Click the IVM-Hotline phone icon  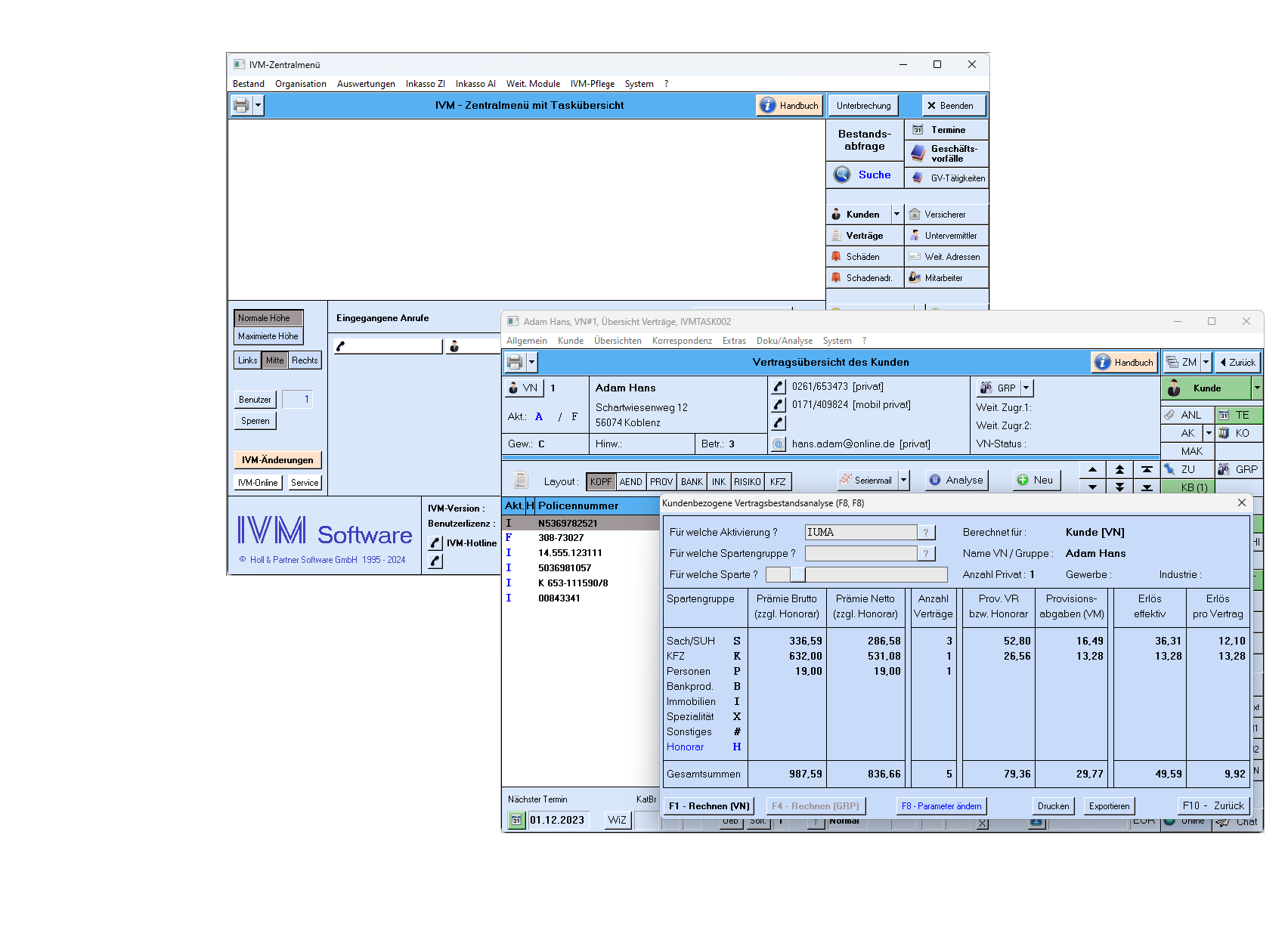coord(435,543)
